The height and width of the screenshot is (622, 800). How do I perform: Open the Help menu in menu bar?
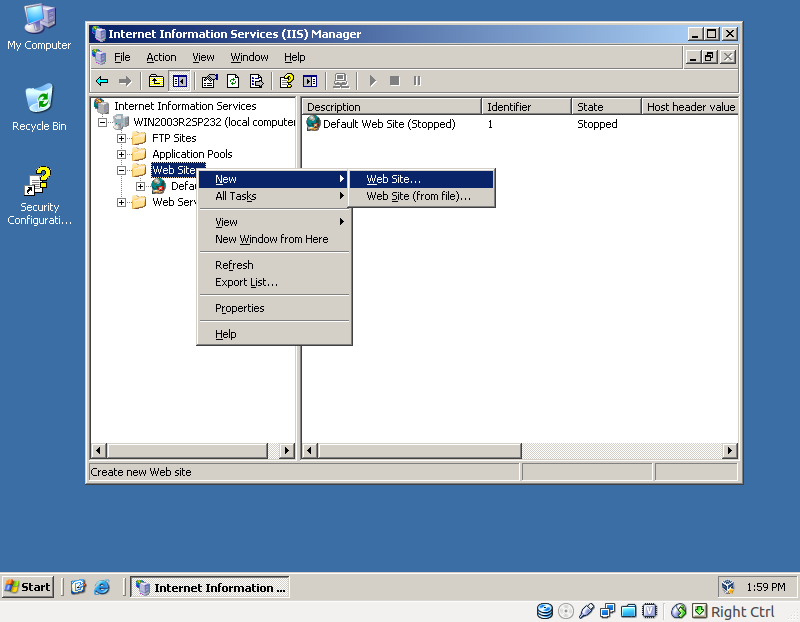point(294,57)
